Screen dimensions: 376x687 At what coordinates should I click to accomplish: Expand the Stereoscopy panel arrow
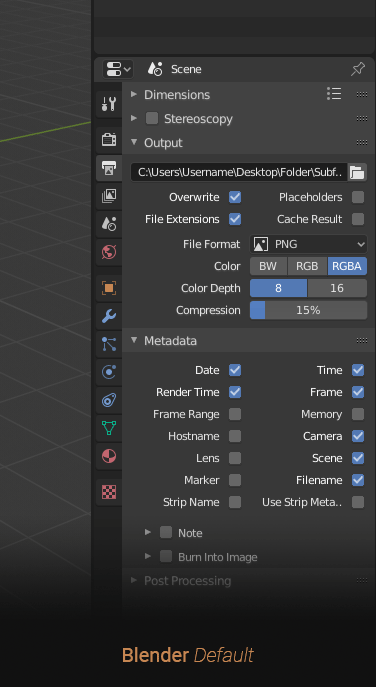point(134,118)
